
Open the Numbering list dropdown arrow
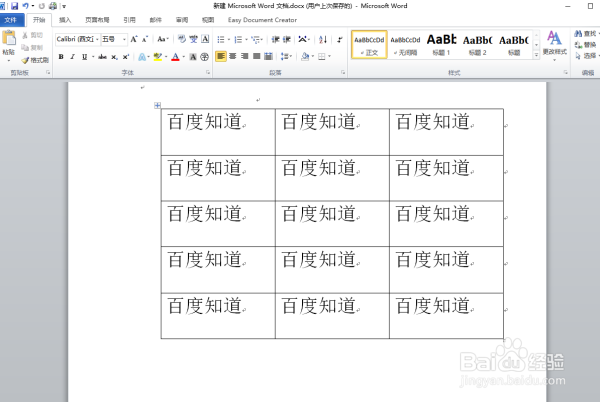246,40
